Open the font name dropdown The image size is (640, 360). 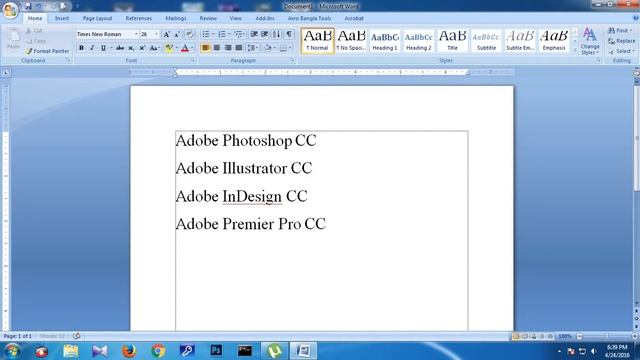point(136,35)
